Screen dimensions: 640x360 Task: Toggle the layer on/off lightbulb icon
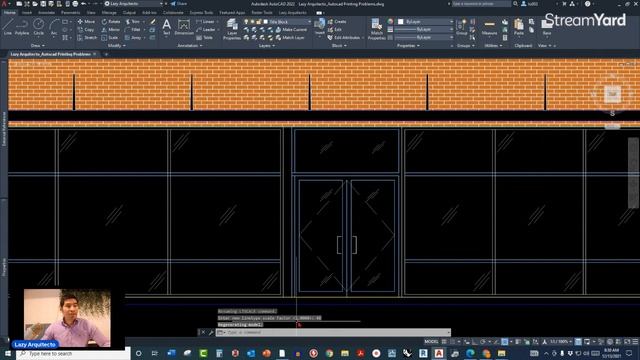(246, 21)
